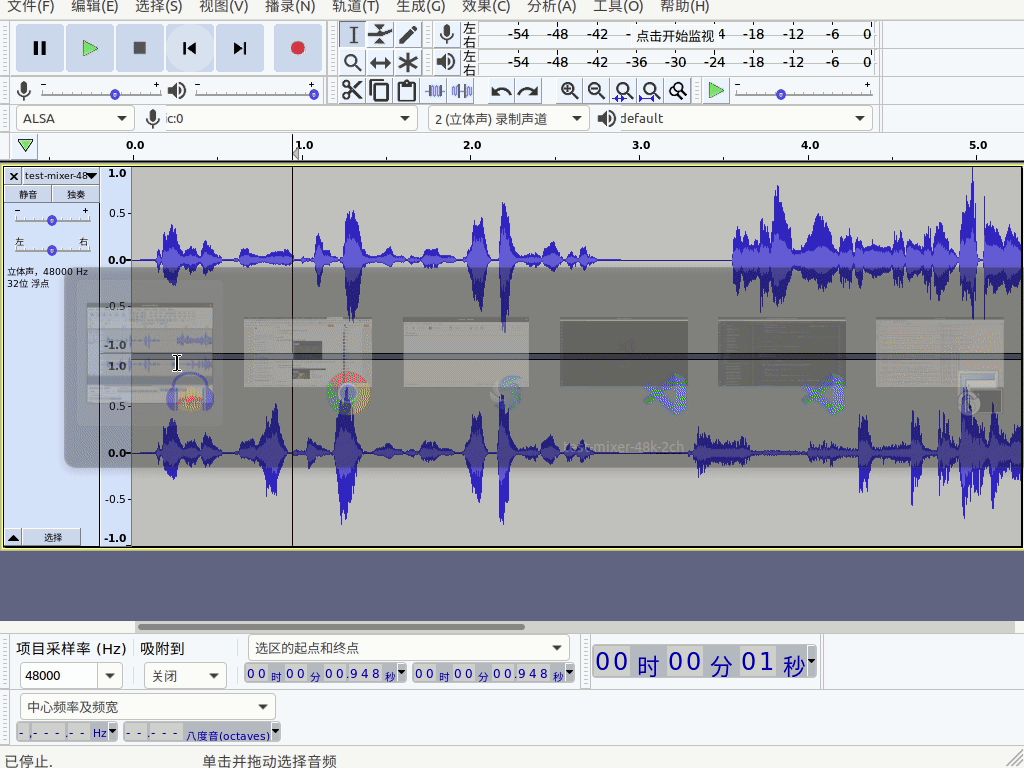This screenshot has height=768, width=1024.
Task: Start recording with the red Record button
Action: tap(298, 48)
